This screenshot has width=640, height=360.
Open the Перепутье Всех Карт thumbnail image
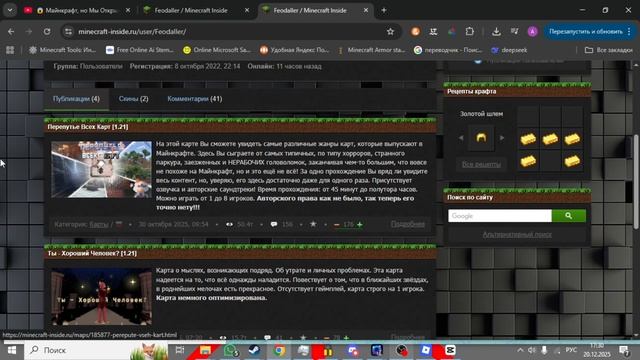[x=101, y=169]
